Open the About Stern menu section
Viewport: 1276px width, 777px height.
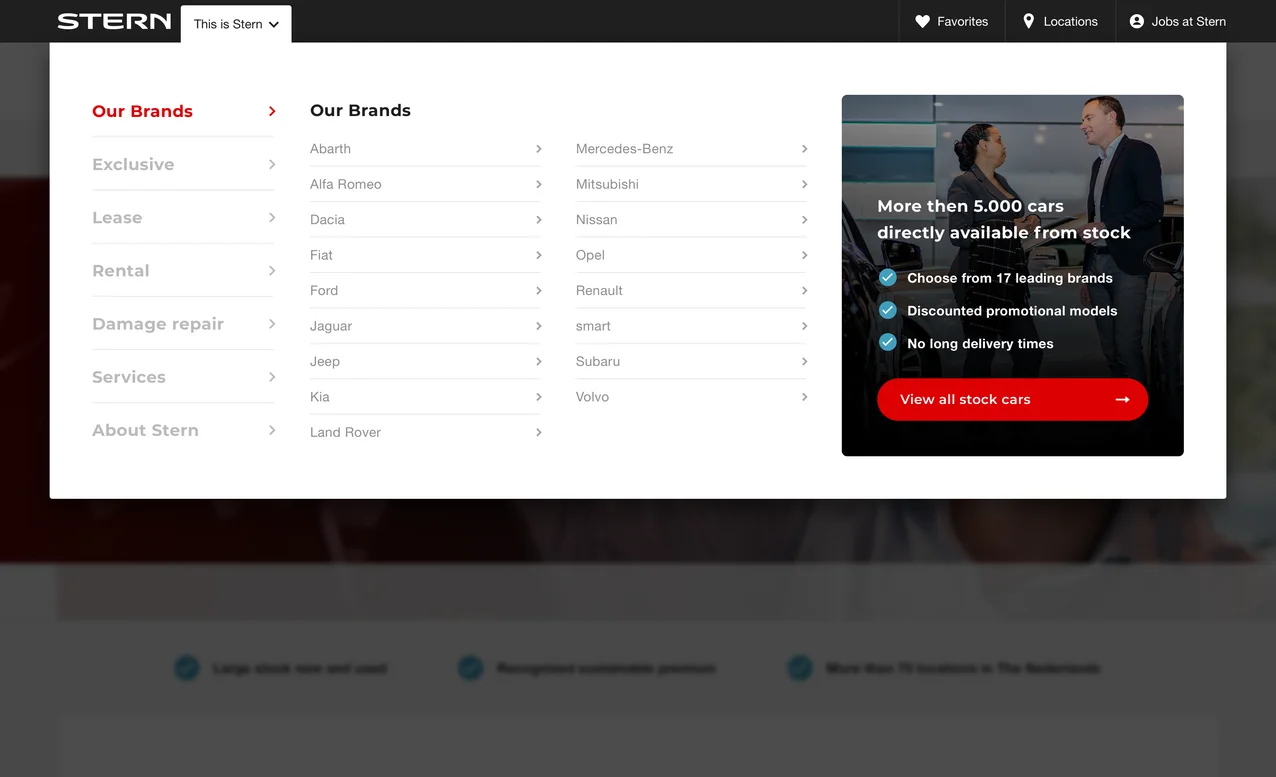145,430
